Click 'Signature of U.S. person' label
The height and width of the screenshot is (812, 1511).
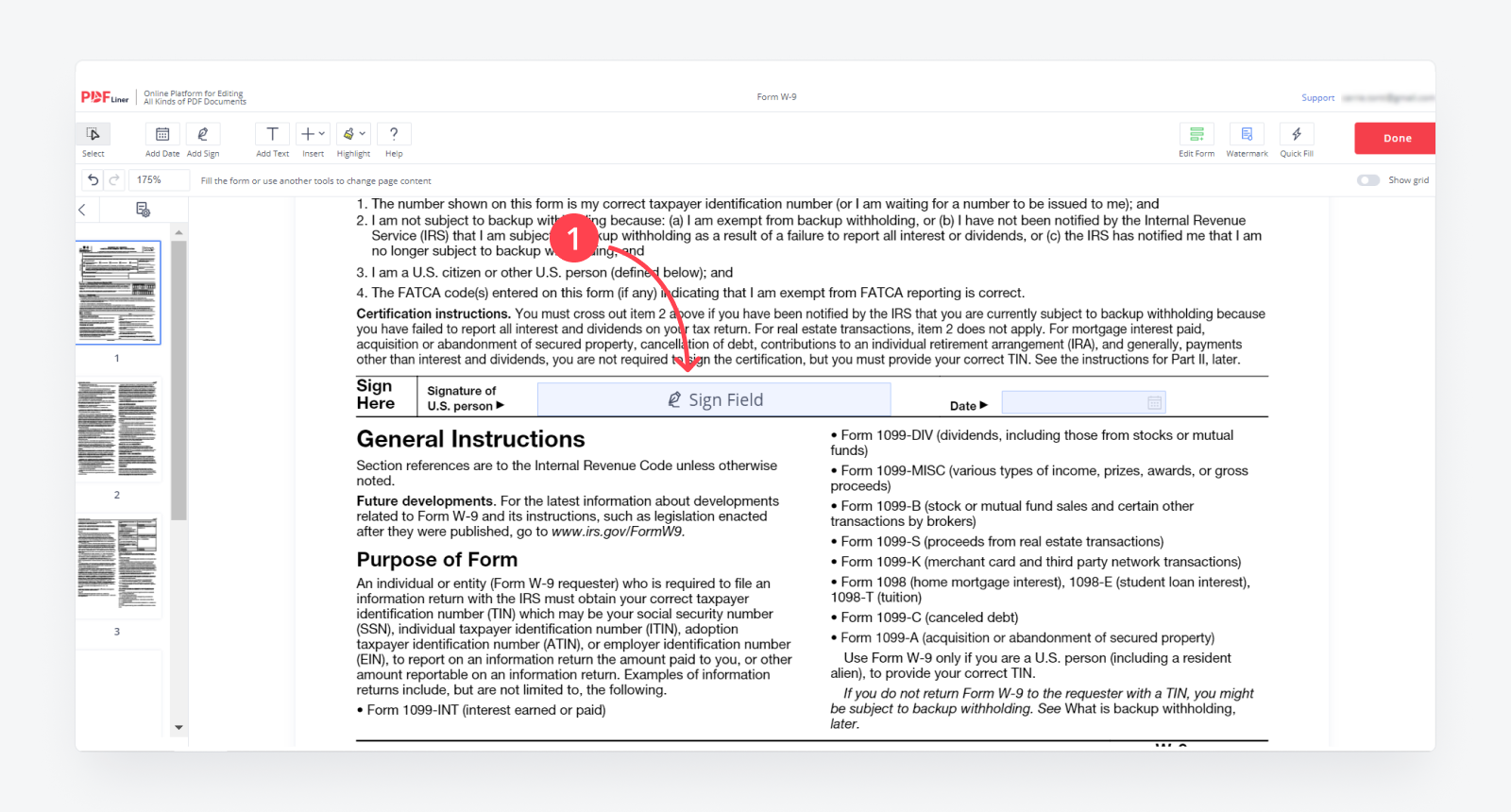pos(465,398)
